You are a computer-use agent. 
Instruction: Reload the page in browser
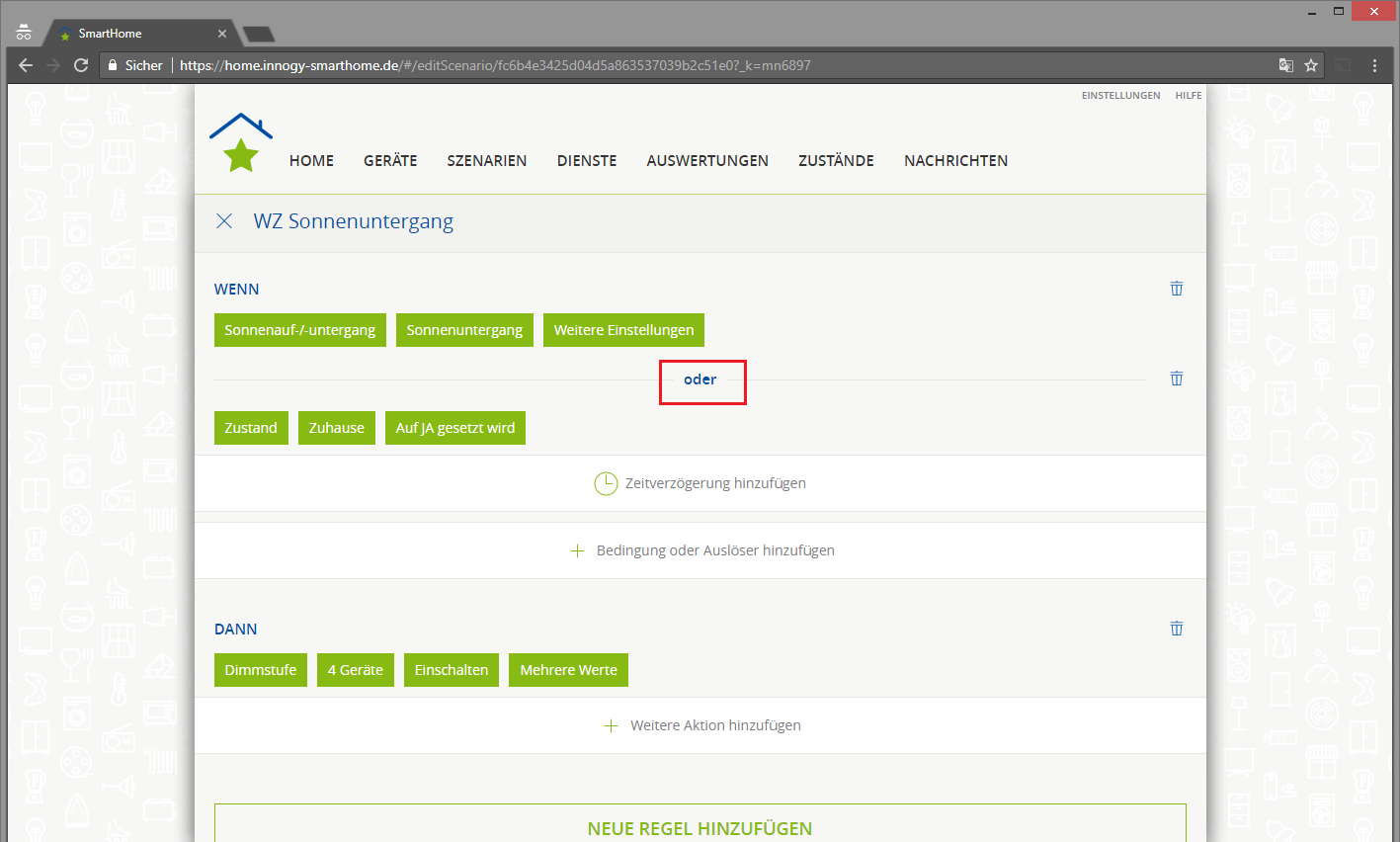point(81,65)
